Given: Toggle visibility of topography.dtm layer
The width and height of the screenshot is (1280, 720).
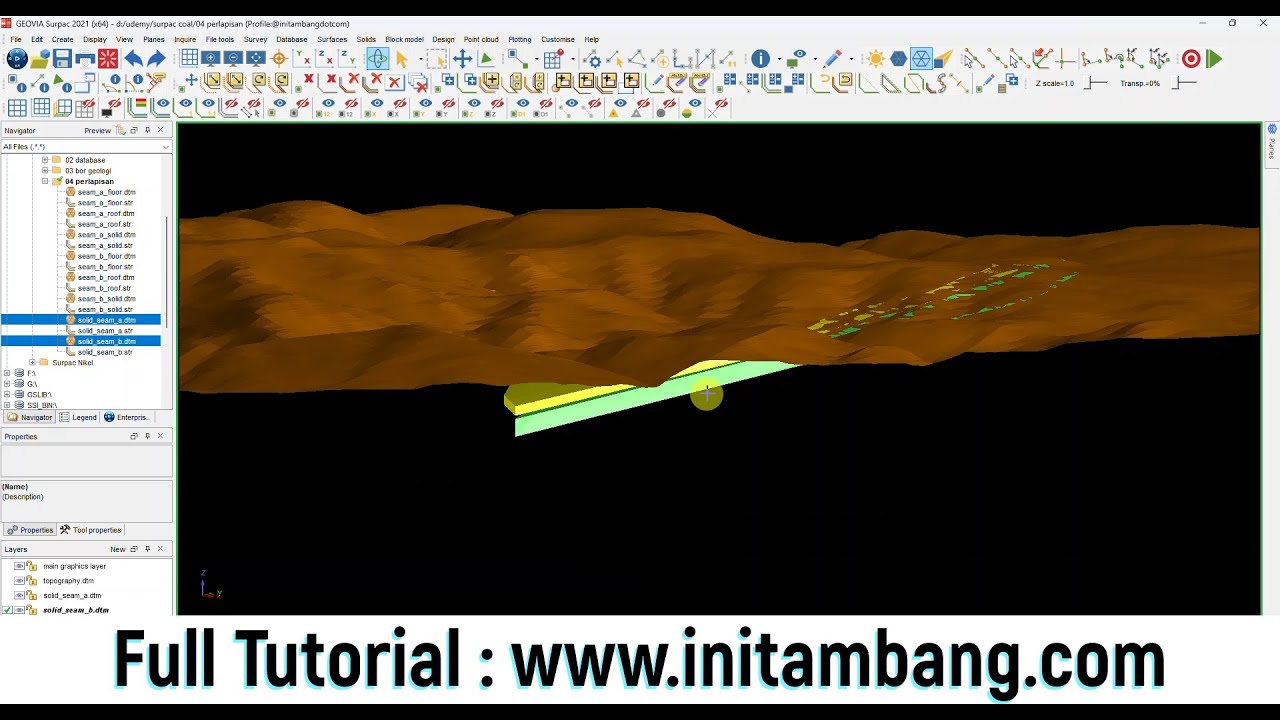Looking at the screenshot, I should point(19,581).
